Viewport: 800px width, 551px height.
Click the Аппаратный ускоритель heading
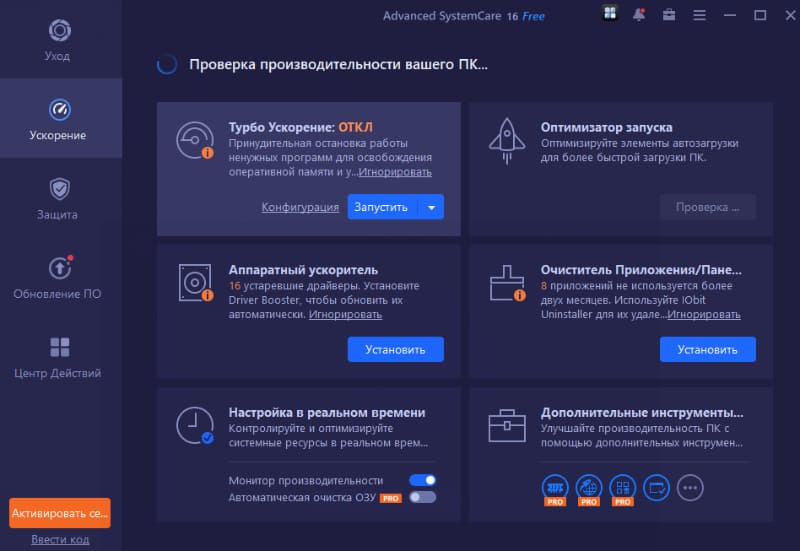click(x=303, y=270)
